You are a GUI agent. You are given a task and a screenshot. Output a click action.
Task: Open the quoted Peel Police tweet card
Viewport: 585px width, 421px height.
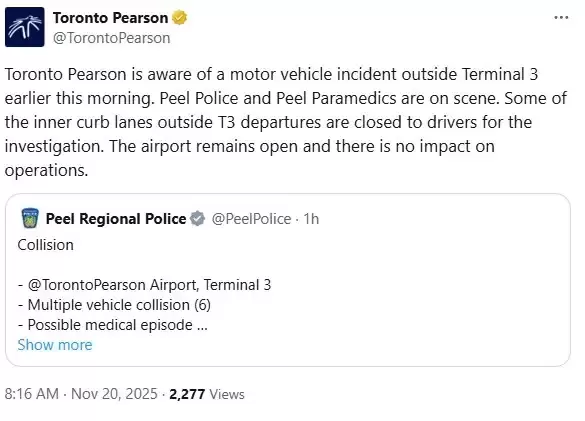[288, 280]
